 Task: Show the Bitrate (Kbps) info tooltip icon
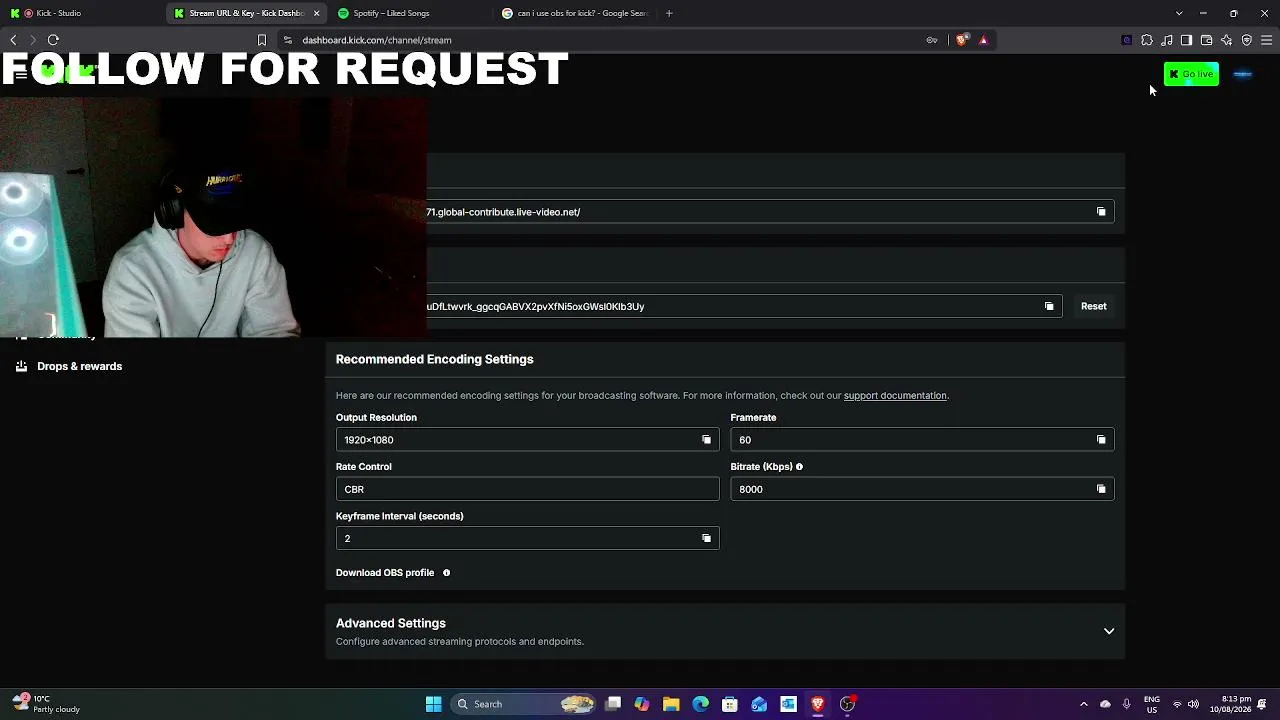point(799,467)
